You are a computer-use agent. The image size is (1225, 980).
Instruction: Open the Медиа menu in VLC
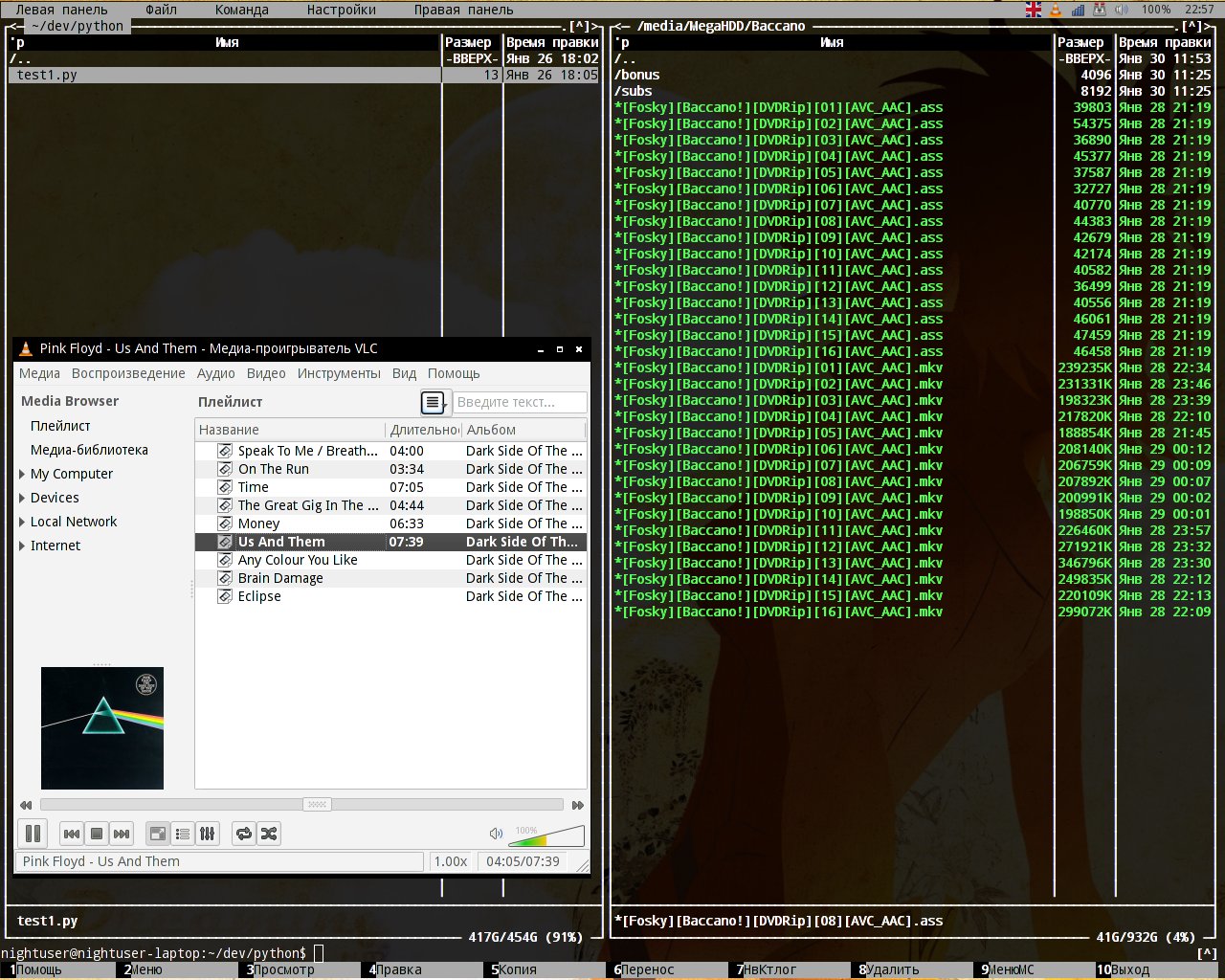(39, 373)
